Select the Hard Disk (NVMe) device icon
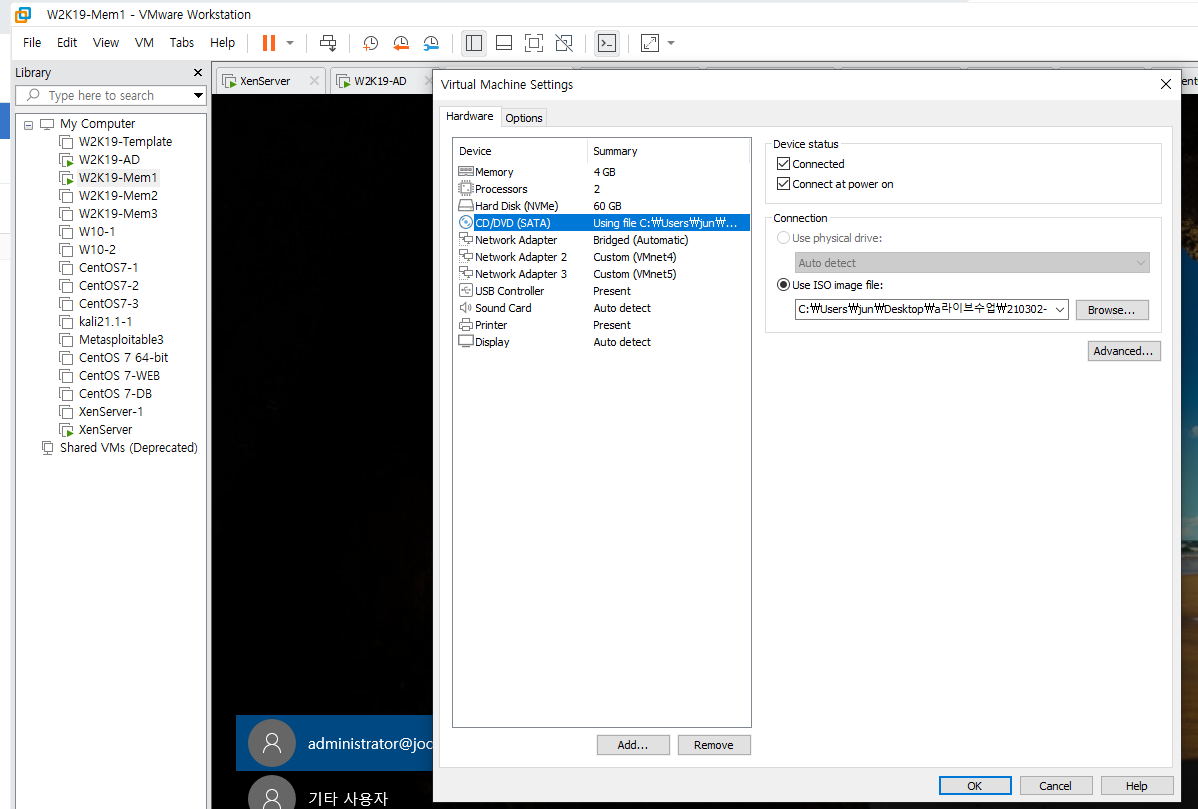The height and width of the screenshot is (809, 1198). [x=465, y=205]
